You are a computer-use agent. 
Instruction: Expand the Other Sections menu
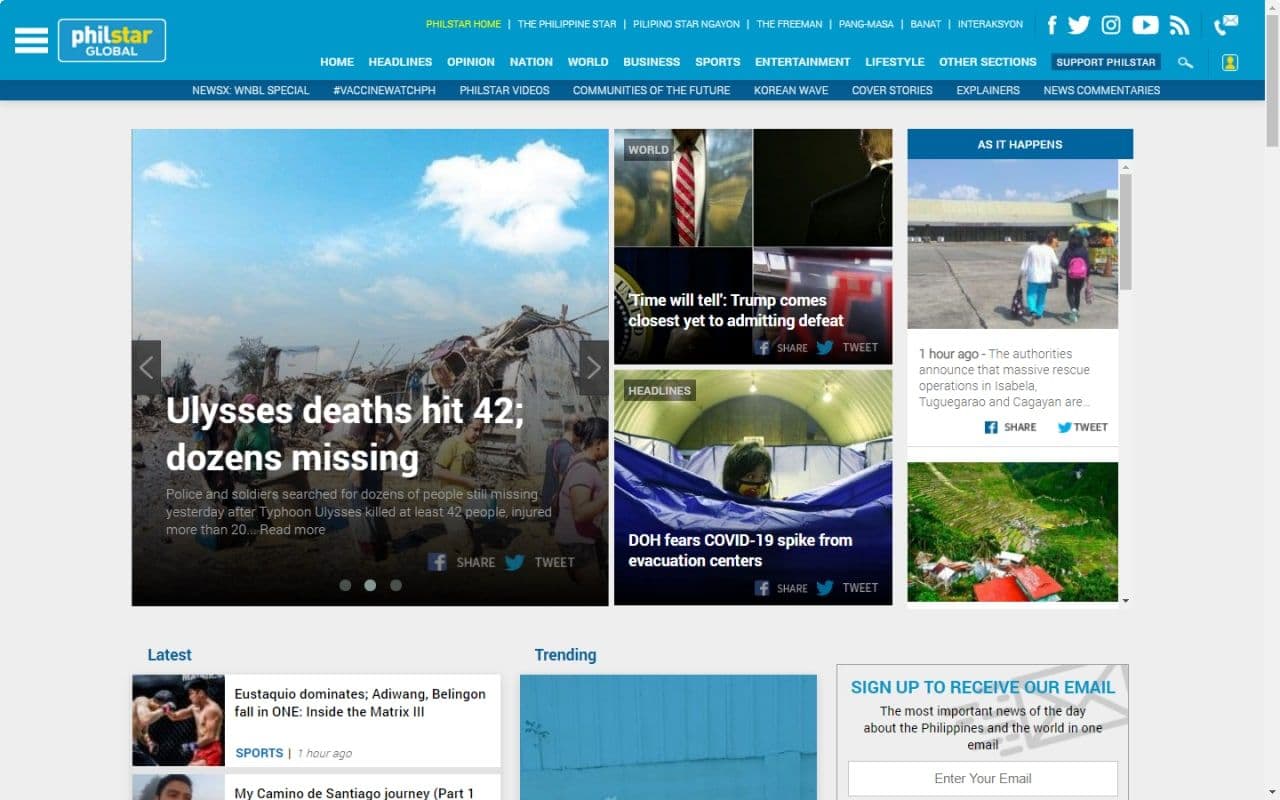coord(987,62)
